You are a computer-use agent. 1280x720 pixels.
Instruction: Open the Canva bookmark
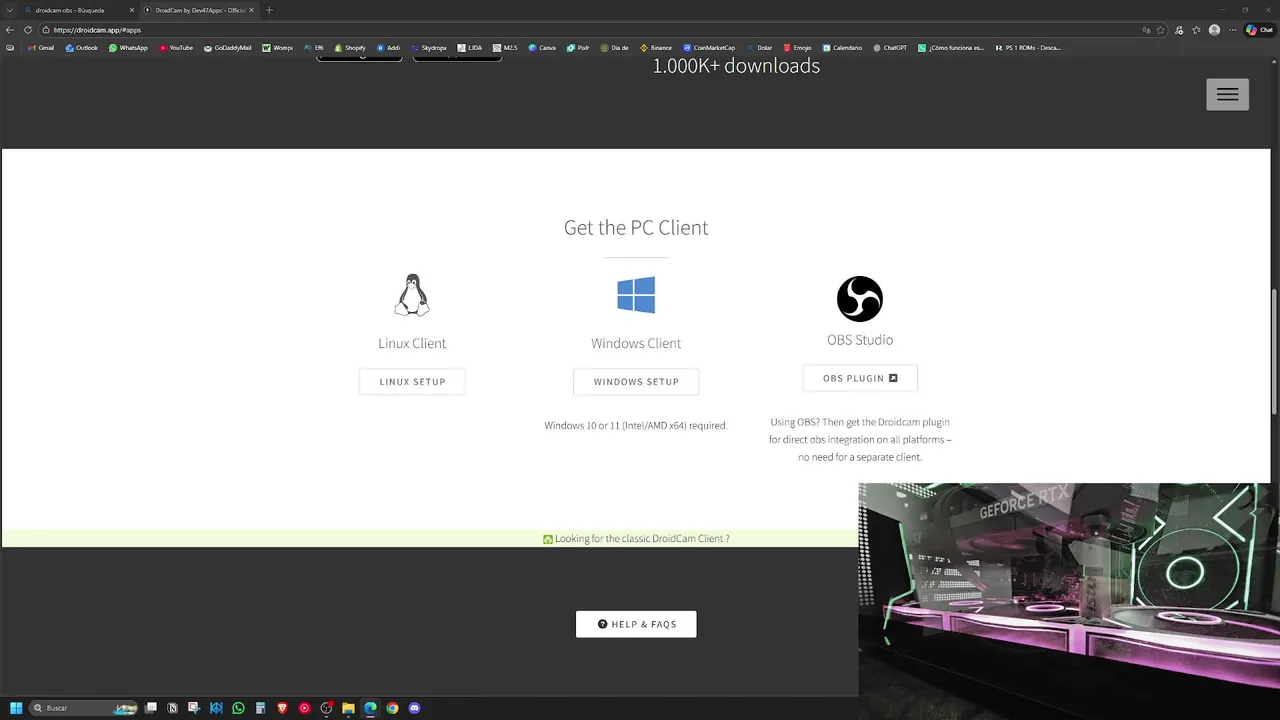coord(542,48)
